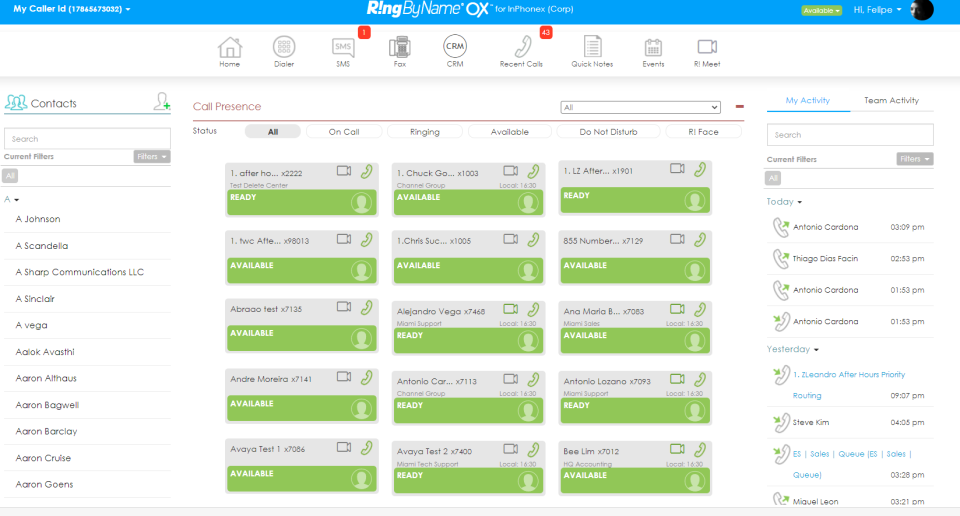Call Bee Lim x7012 phone icon
The width and height of the screenshot is (960, 516).
(700, 450)
